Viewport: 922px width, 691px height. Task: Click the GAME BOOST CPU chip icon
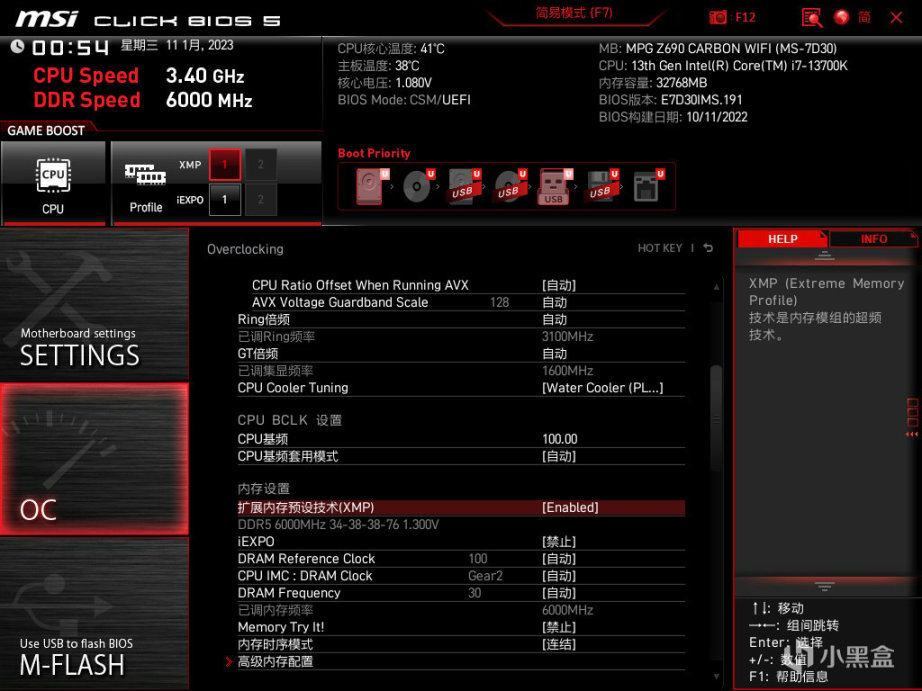[53, 175]
